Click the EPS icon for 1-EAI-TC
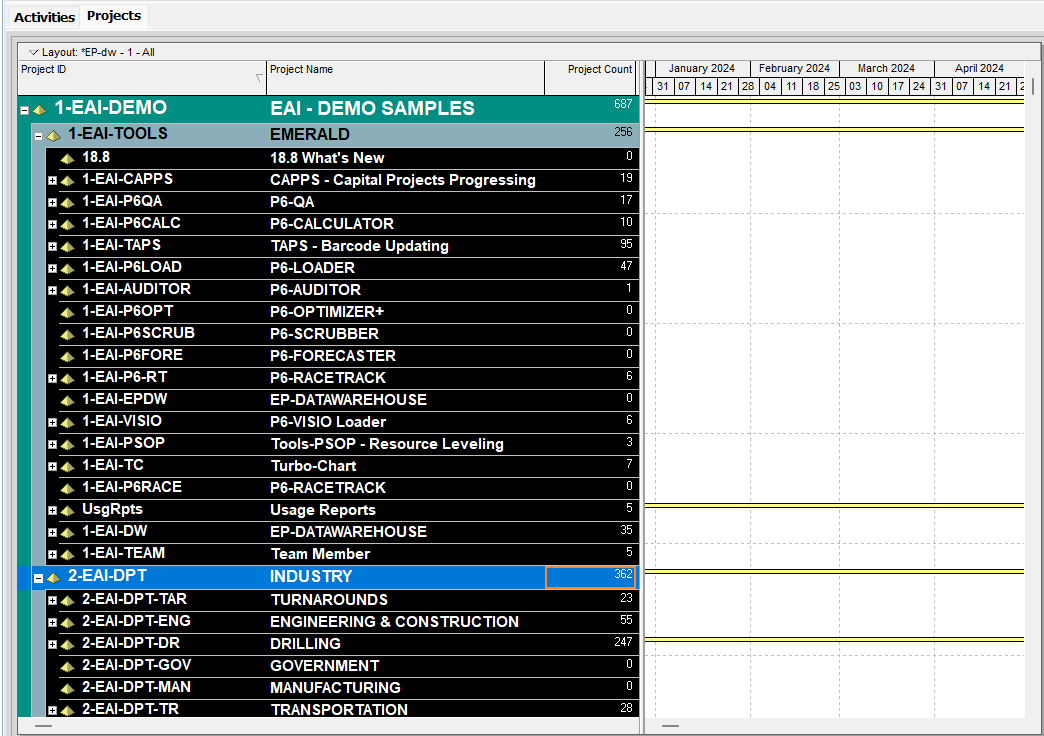The height and width of the screenshot is (736, 1044). [x=67, y=466]
